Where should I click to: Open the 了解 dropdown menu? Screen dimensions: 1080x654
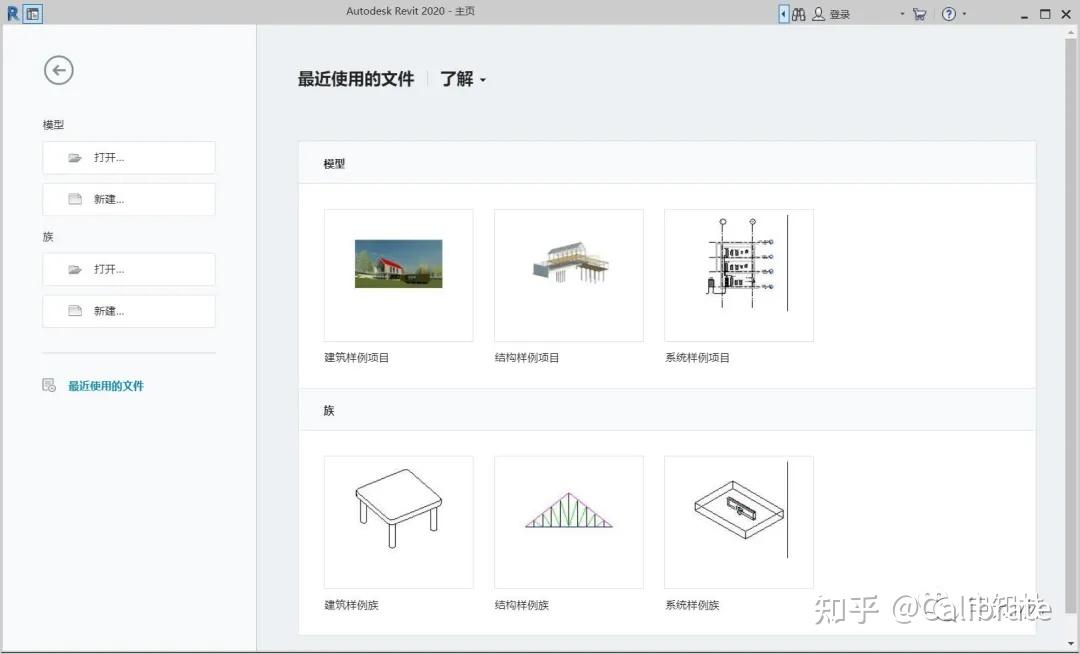pos(463,79)
